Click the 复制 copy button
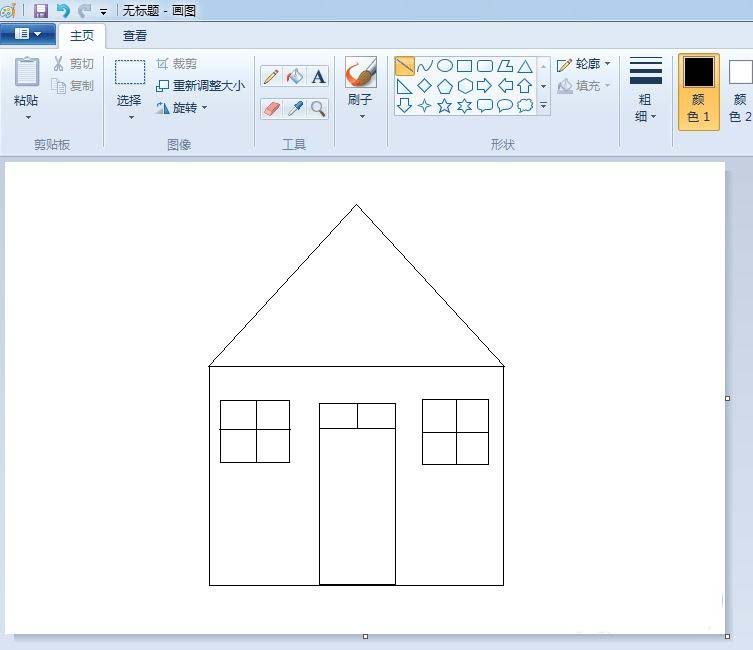The height and width of the screenshot is (650, 753). tap(73, 86)
